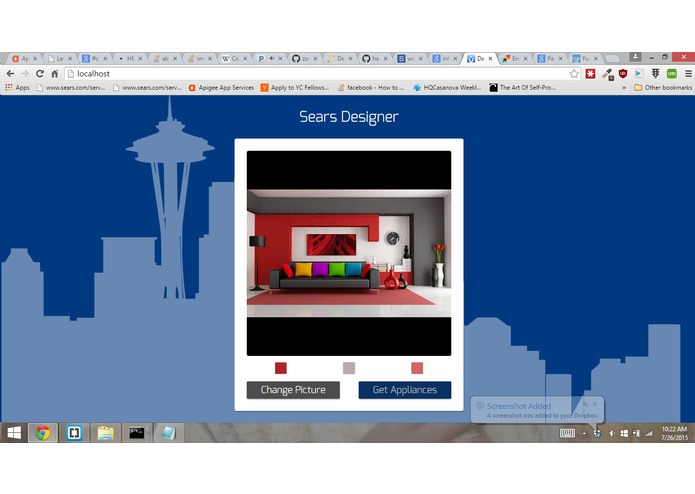This screenshot has width=695, height=494.
Task: Open the Windows Start button
Action: 14,433
